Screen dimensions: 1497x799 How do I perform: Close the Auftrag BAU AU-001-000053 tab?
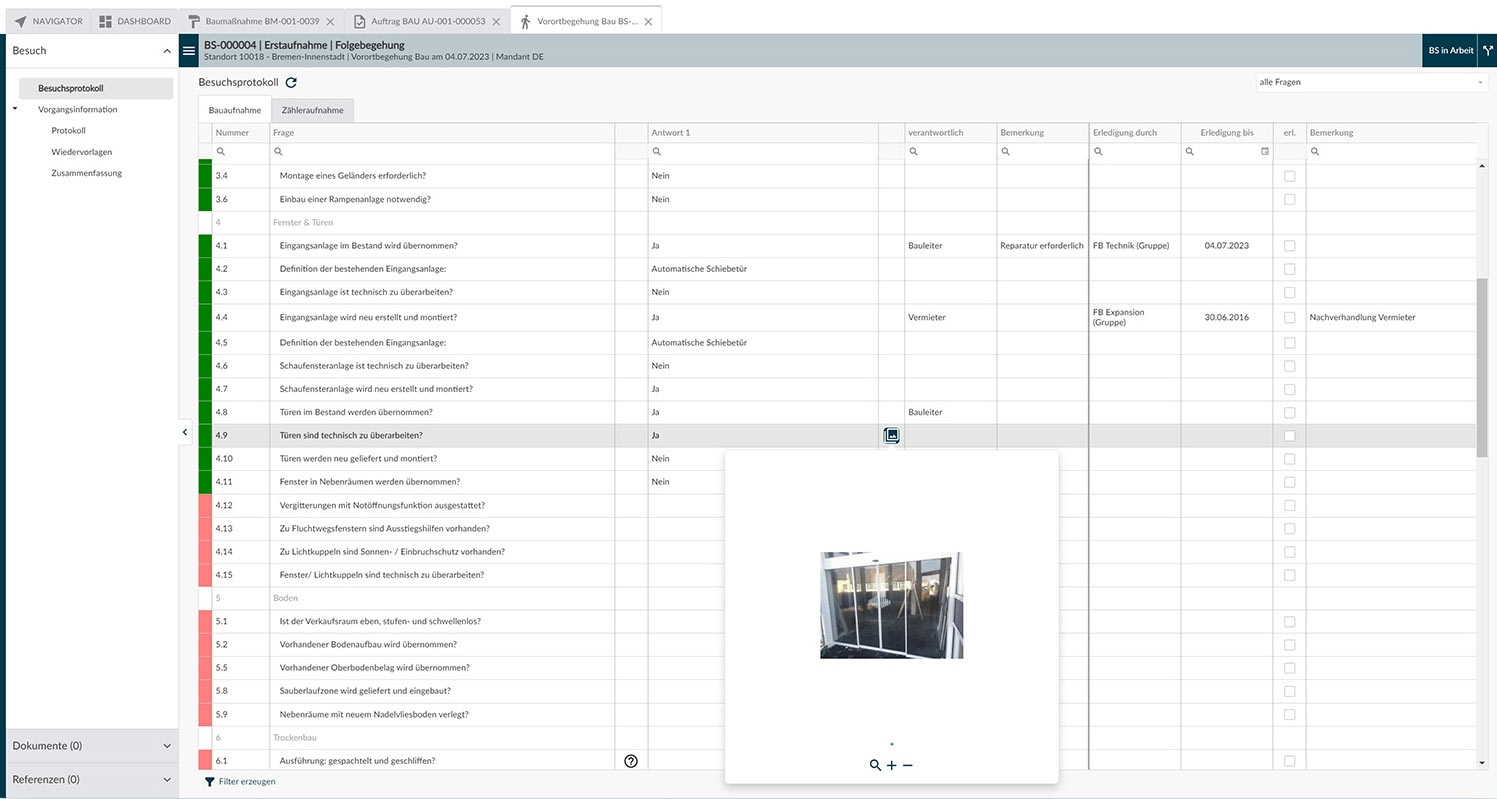[x=496, y=21]
